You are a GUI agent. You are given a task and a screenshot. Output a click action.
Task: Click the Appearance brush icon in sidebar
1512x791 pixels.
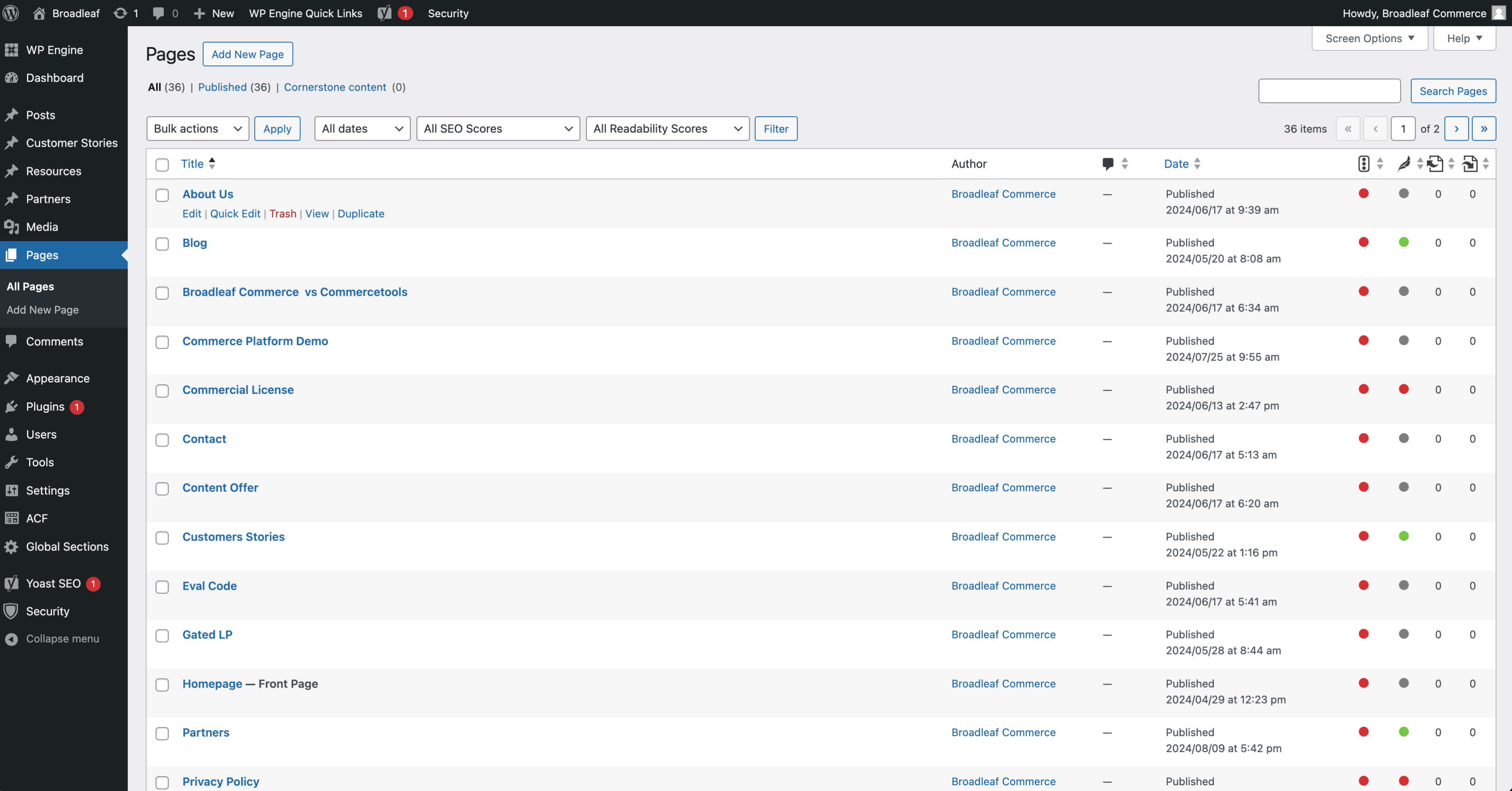click(11, 378)
